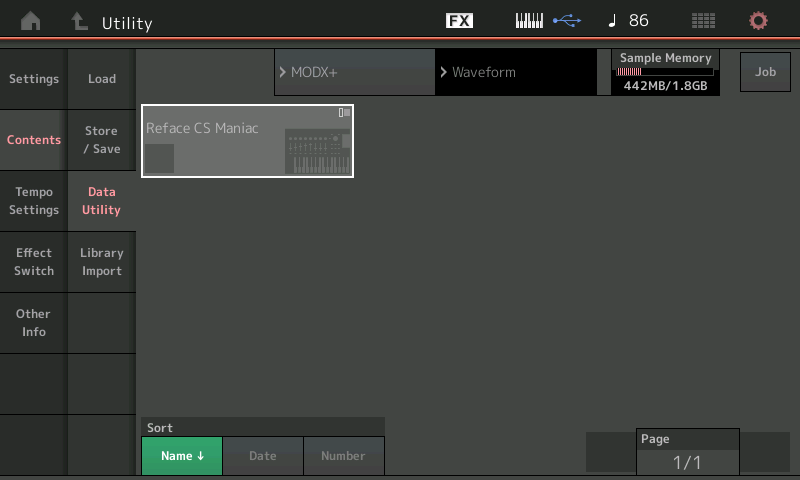Open the Tempo Settings tab
Screen dimensions: 800x480
pyautogui.click(x=34, y=201)
